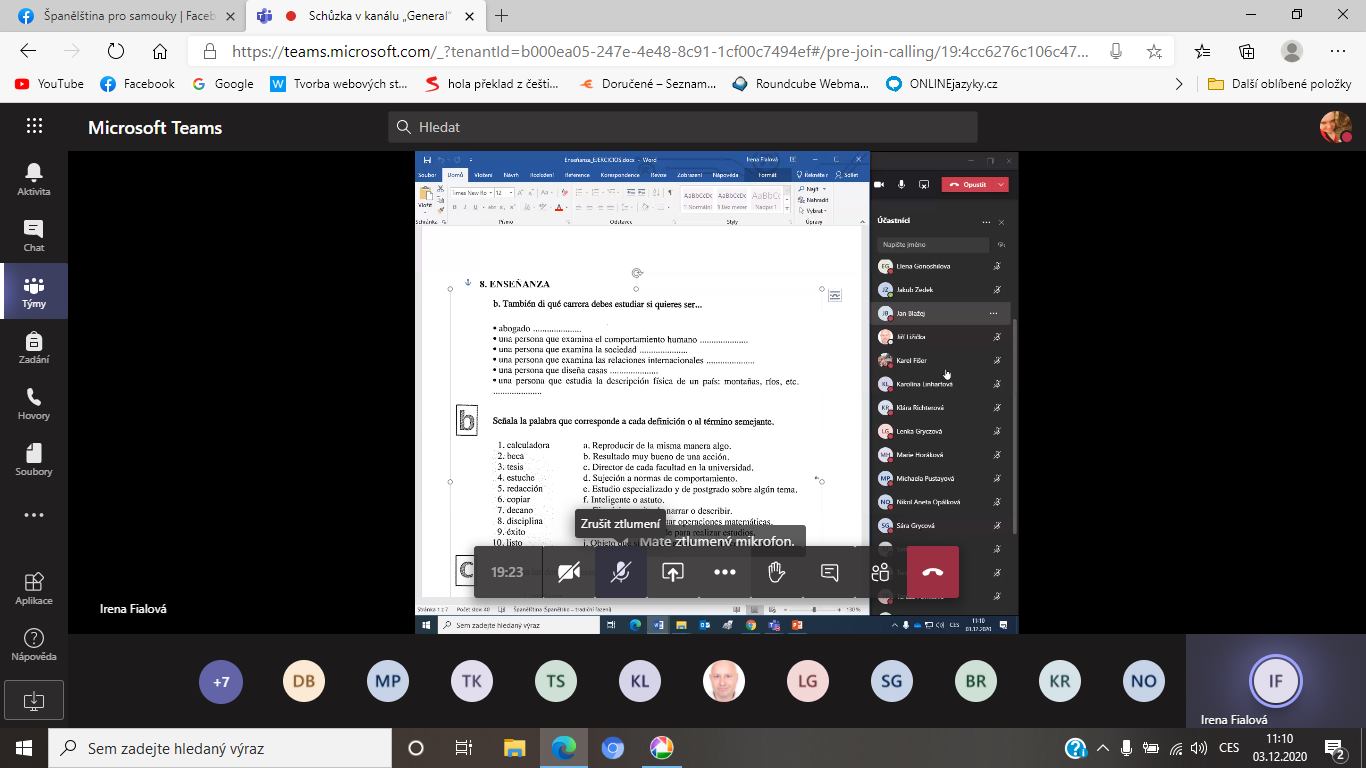The width and height of the screenshot is (1366, 768).
Task: Open Hovory (calls) in the sidebar
Action: 34,403
